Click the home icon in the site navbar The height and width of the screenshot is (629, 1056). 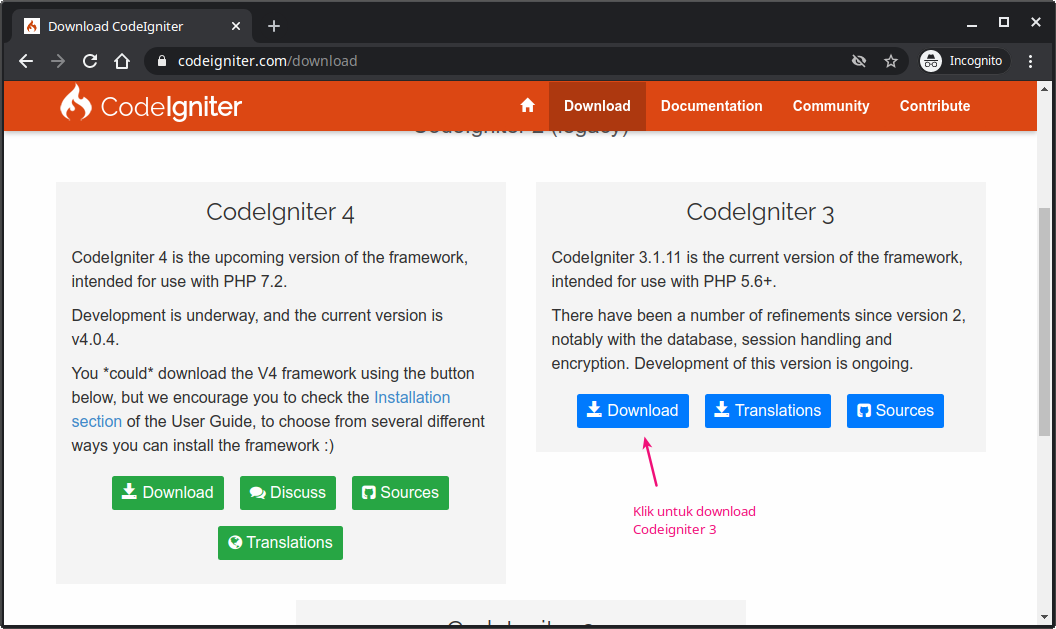click(527, 105)
